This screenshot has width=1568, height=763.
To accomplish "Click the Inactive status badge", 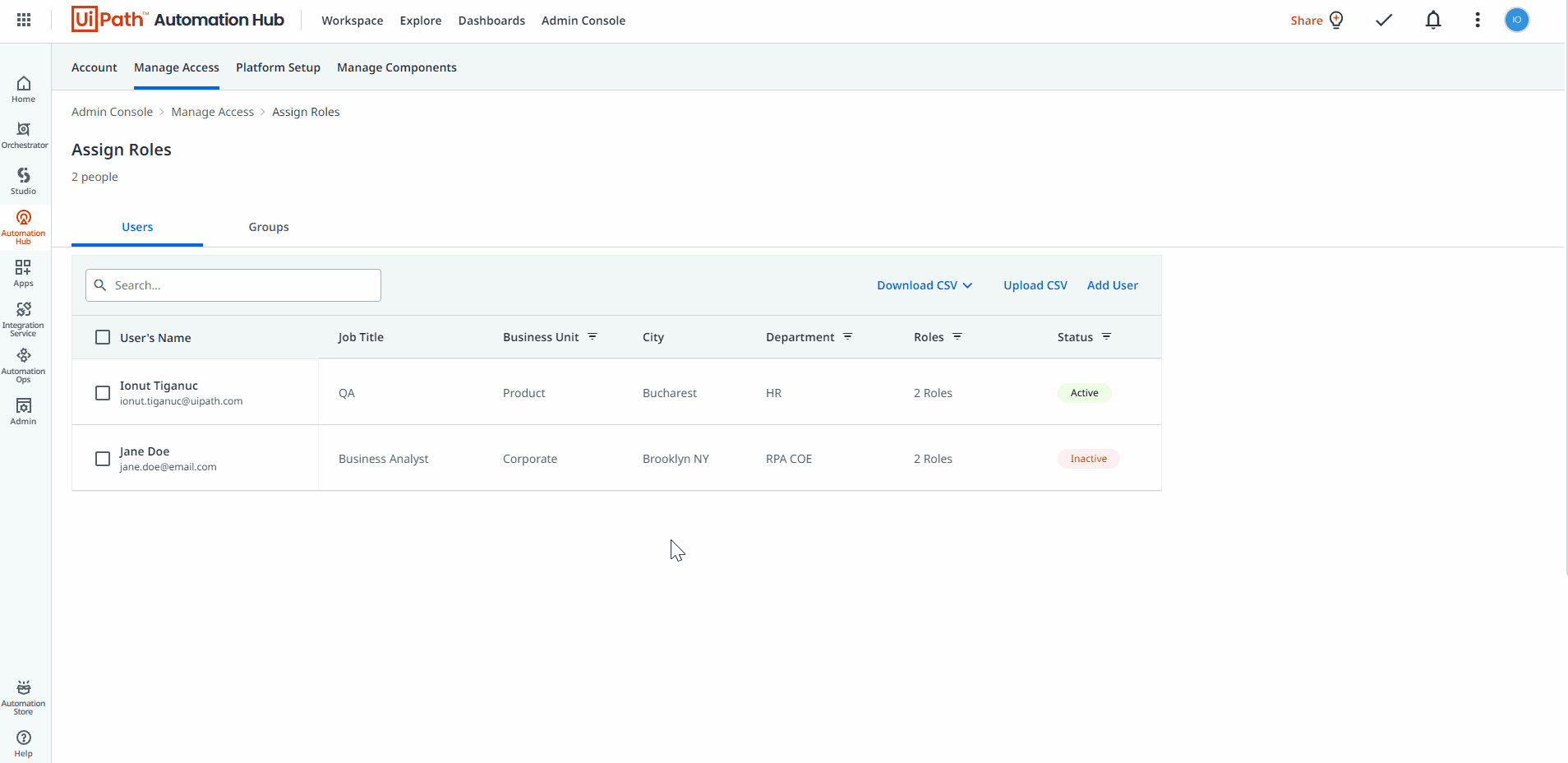I will click(x=1089, y=459).
